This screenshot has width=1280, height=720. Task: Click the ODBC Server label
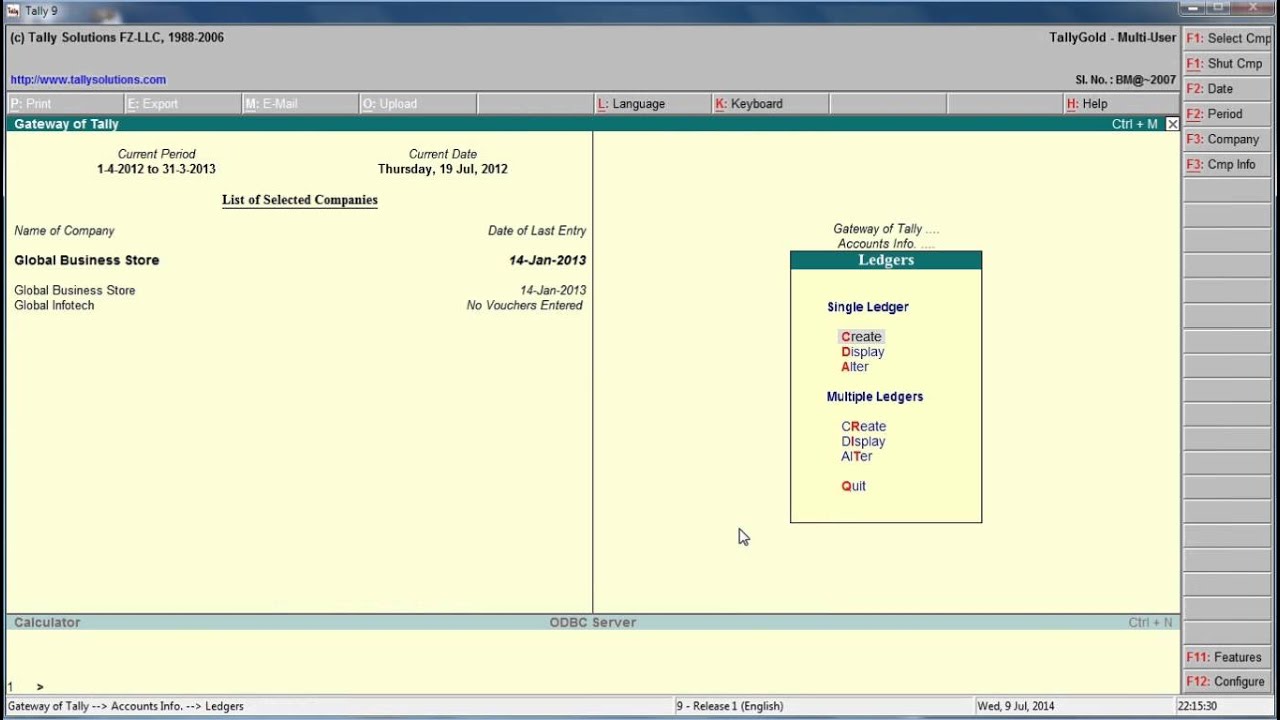pyautogui.click(x=593, y=622)
